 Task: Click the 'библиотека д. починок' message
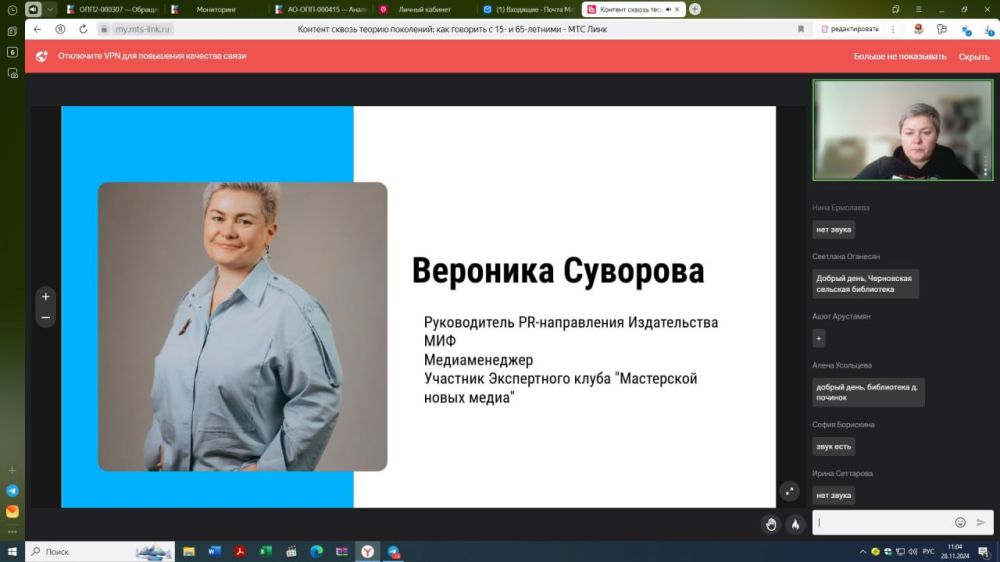(x=868, y=392)
